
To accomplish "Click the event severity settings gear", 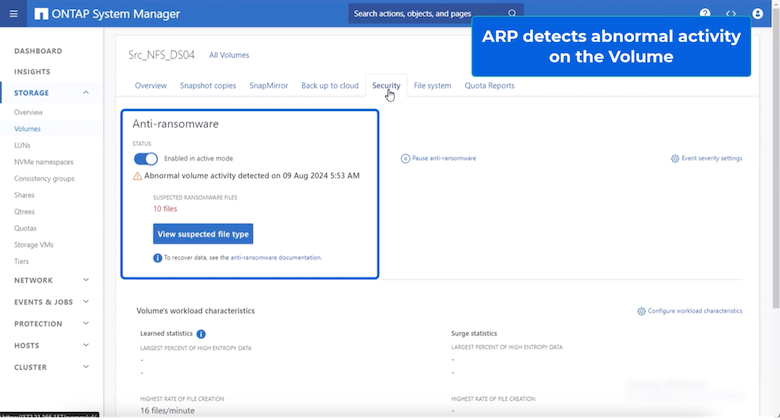I will [x=675, y=158].
